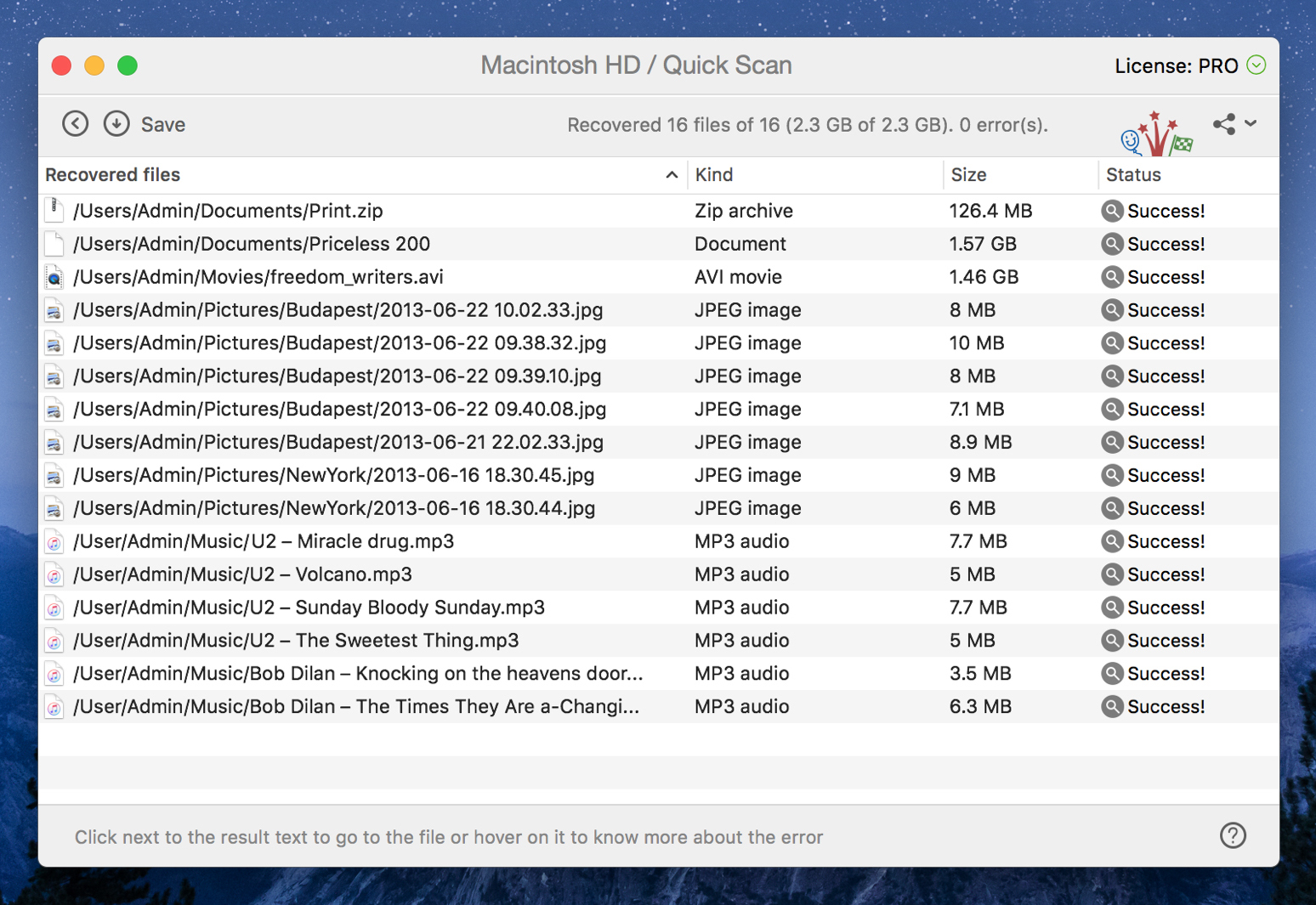The width and height of the screenshot is (1316, 905).
Task: Click the music file icon for Volcano.mp3
Action: pos(54,574)
